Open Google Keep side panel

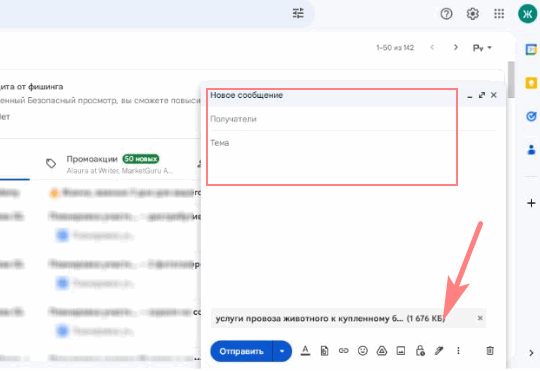(x=531, y=83)
